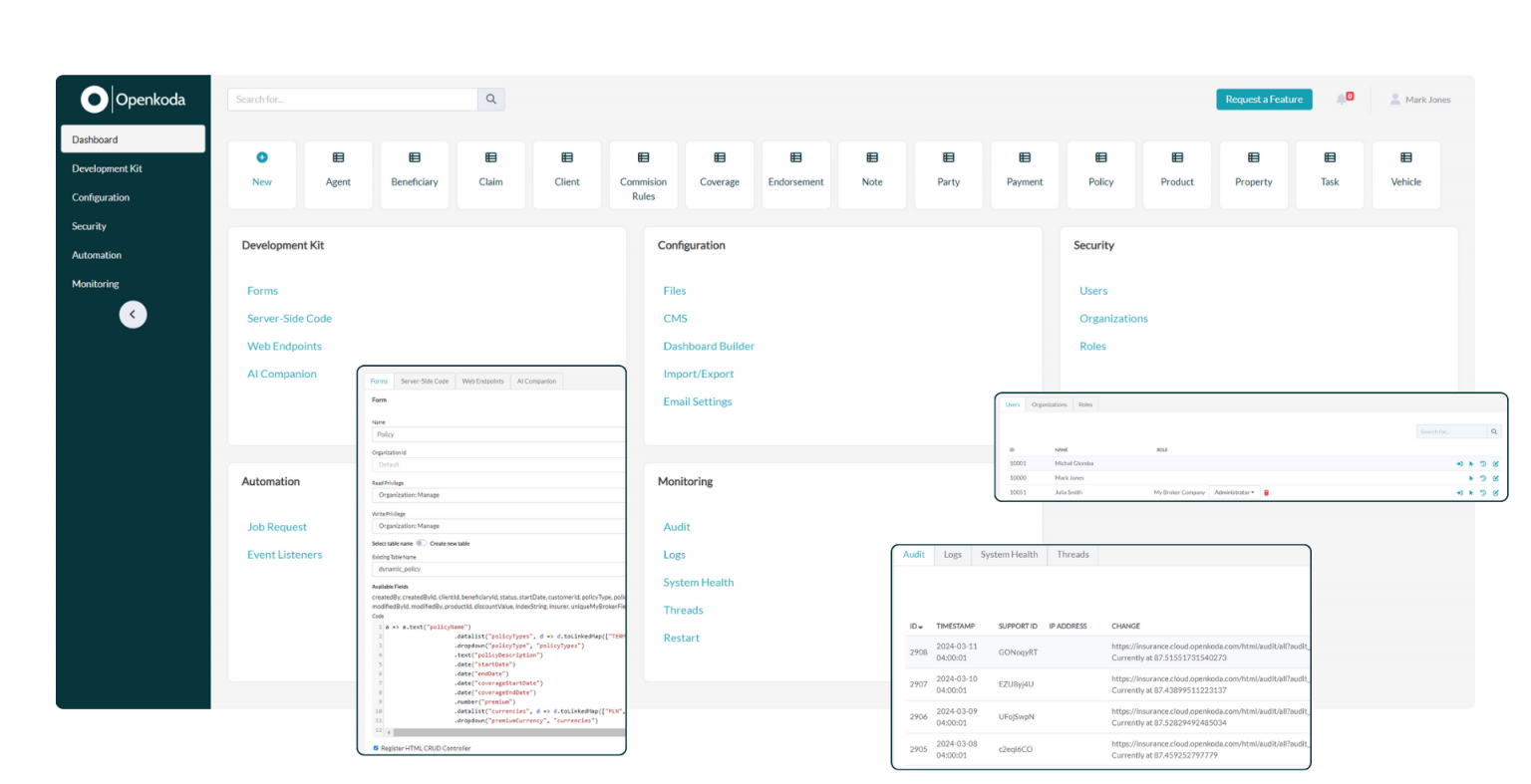Delete Julia Smith's role with the red trash icon

click(x=1267, y=493)
